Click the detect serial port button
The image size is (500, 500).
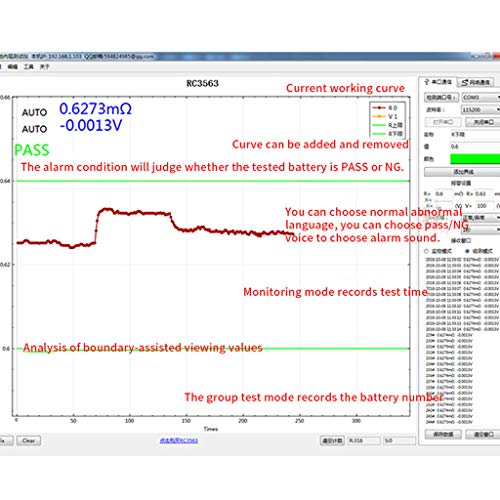click(x=441, y=97)
